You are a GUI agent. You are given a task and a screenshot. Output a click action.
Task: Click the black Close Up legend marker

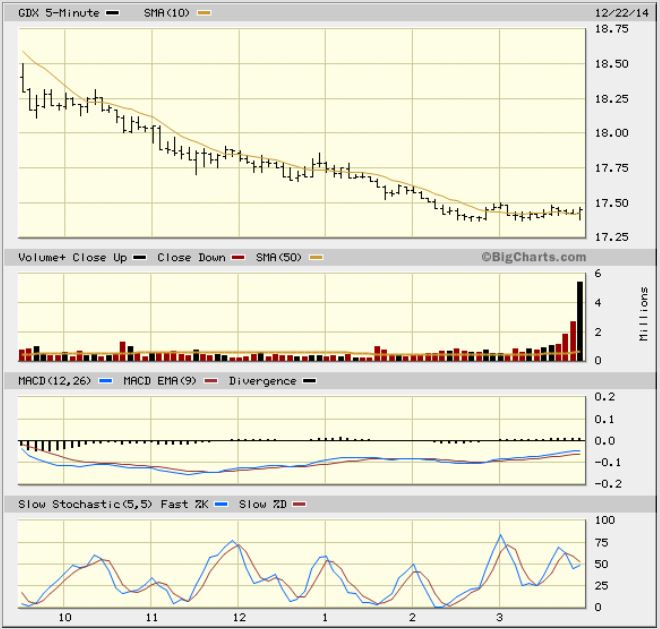point(140,258)
